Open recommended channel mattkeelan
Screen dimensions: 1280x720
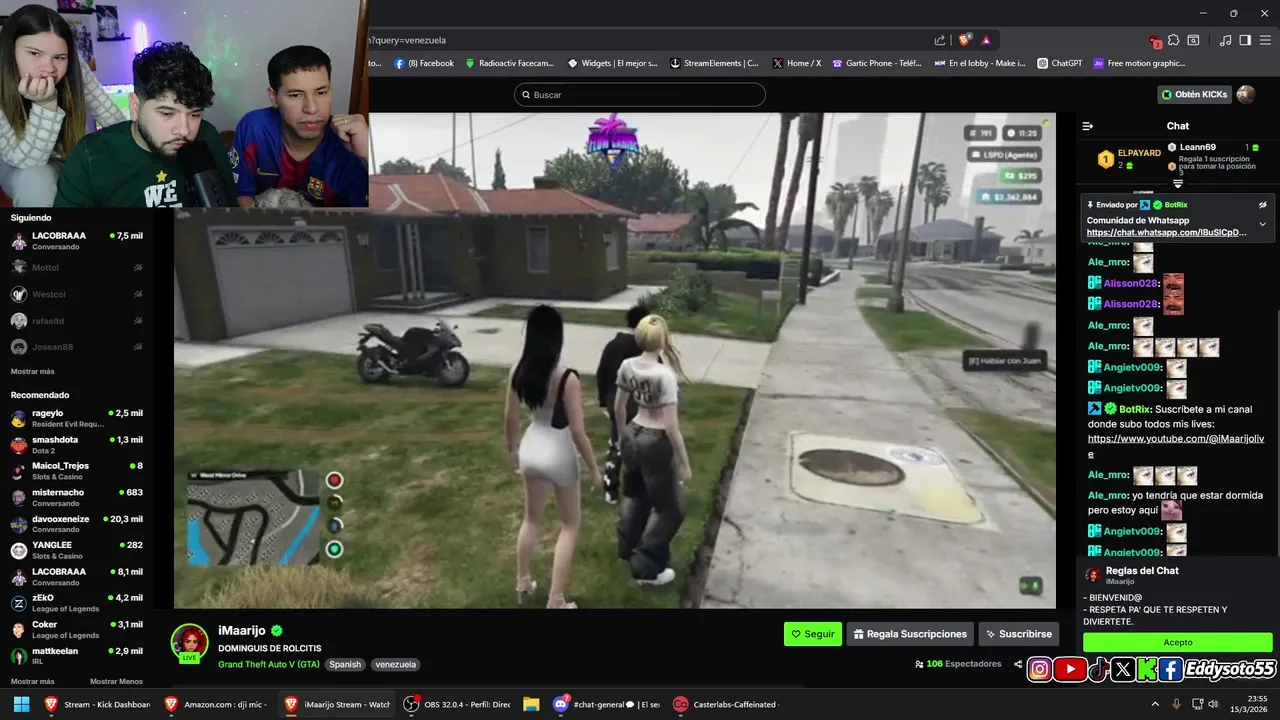(x=77, y=656)
